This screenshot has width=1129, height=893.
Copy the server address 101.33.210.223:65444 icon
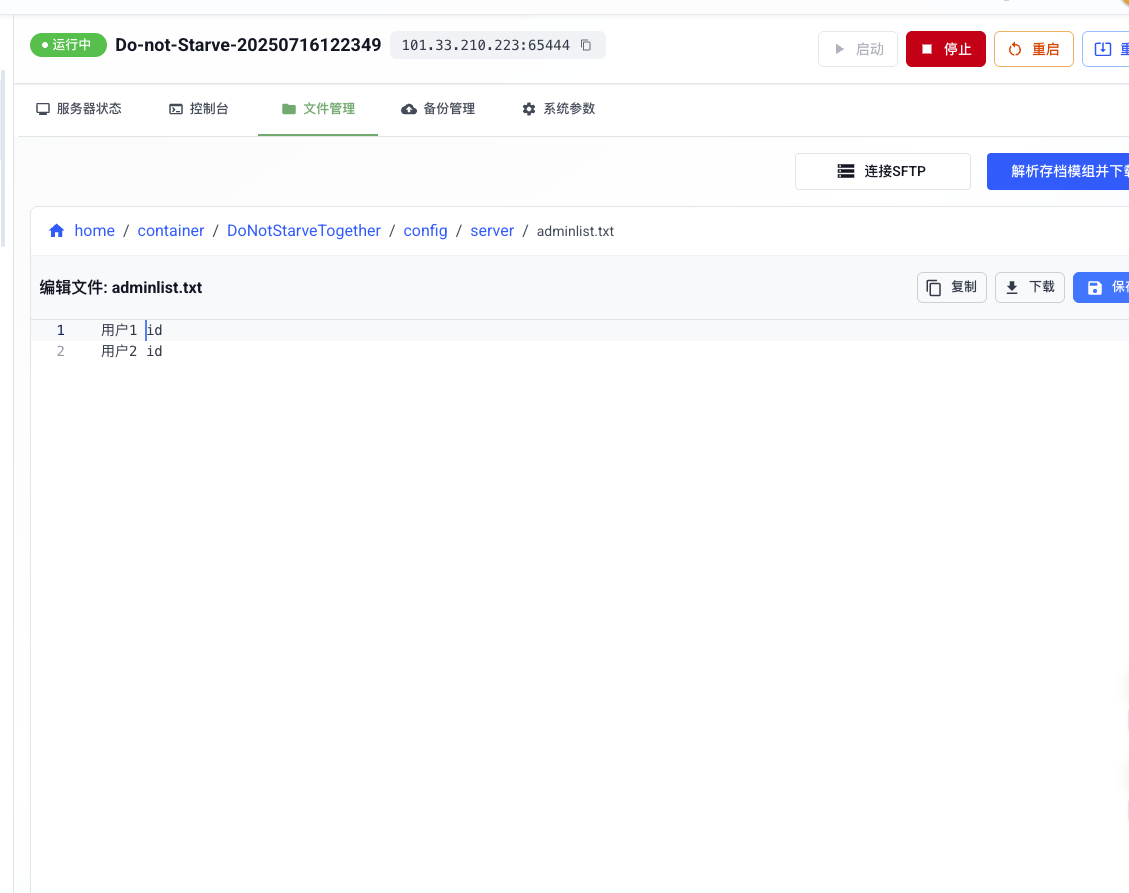coord(586,45)
